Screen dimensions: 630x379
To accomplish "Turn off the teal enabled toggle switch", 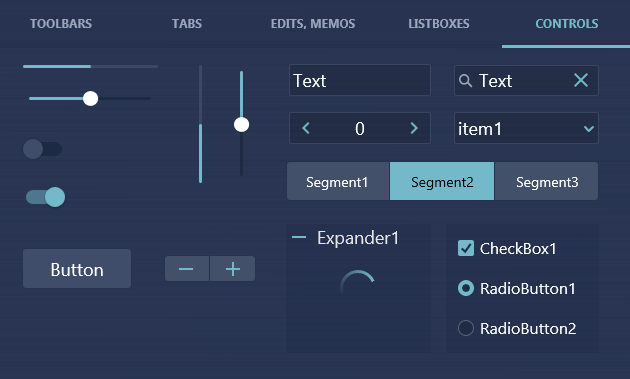I will tap(45, 197).
